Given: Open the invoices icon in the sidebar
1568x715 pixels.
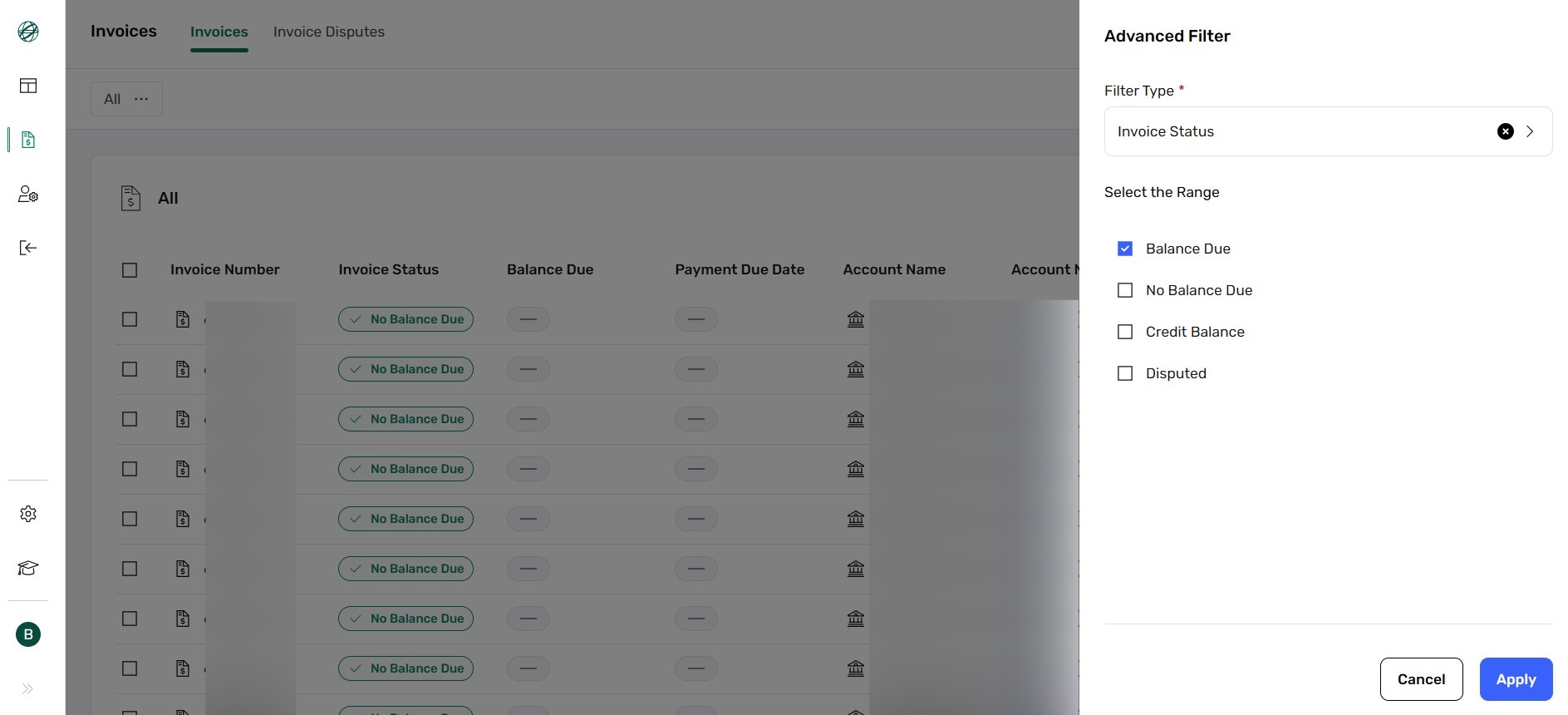Looking at the screenshot, I should coord(28,140).
